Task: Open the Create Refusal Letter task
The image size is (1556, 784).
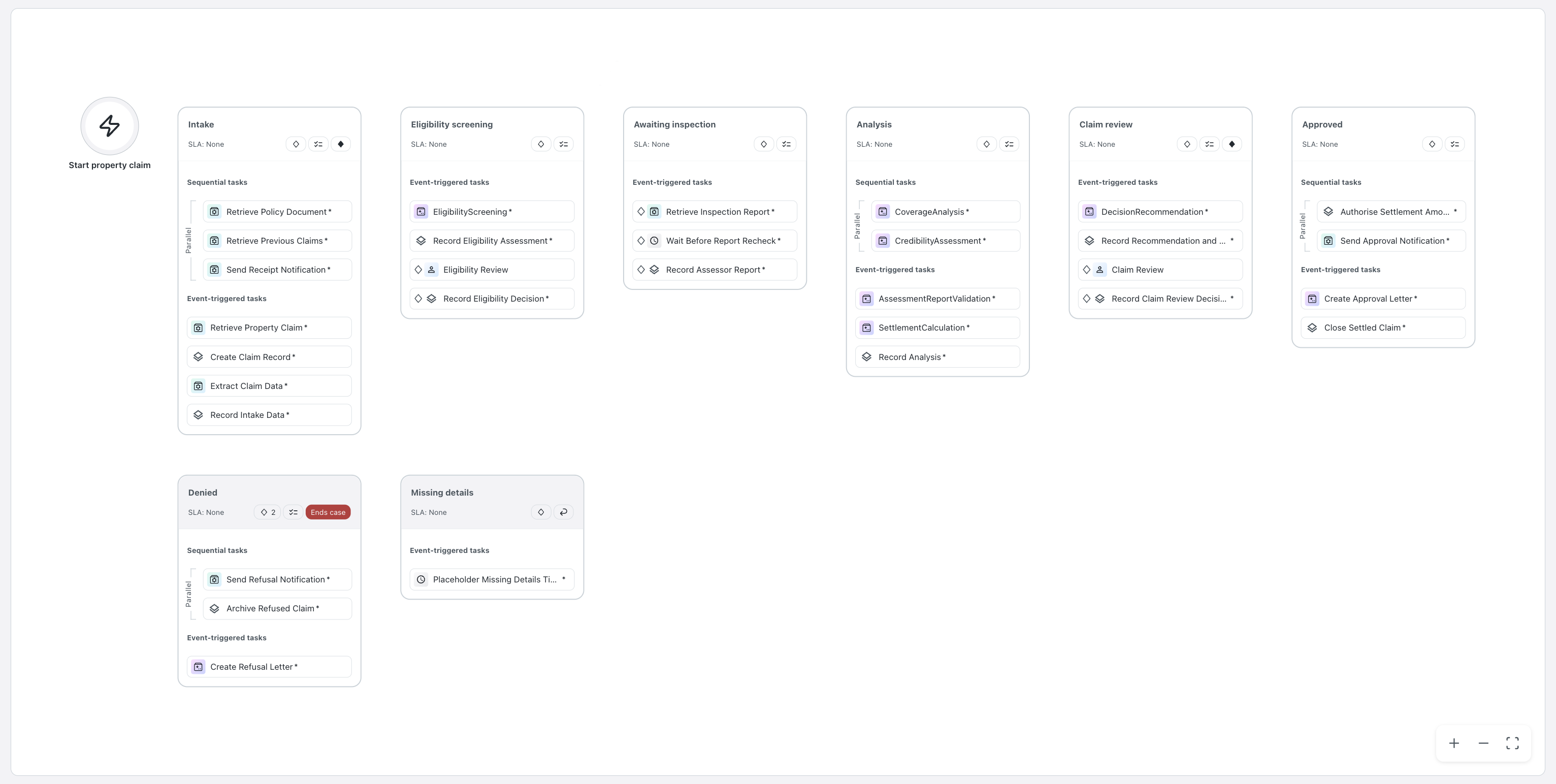Action: 269,667
